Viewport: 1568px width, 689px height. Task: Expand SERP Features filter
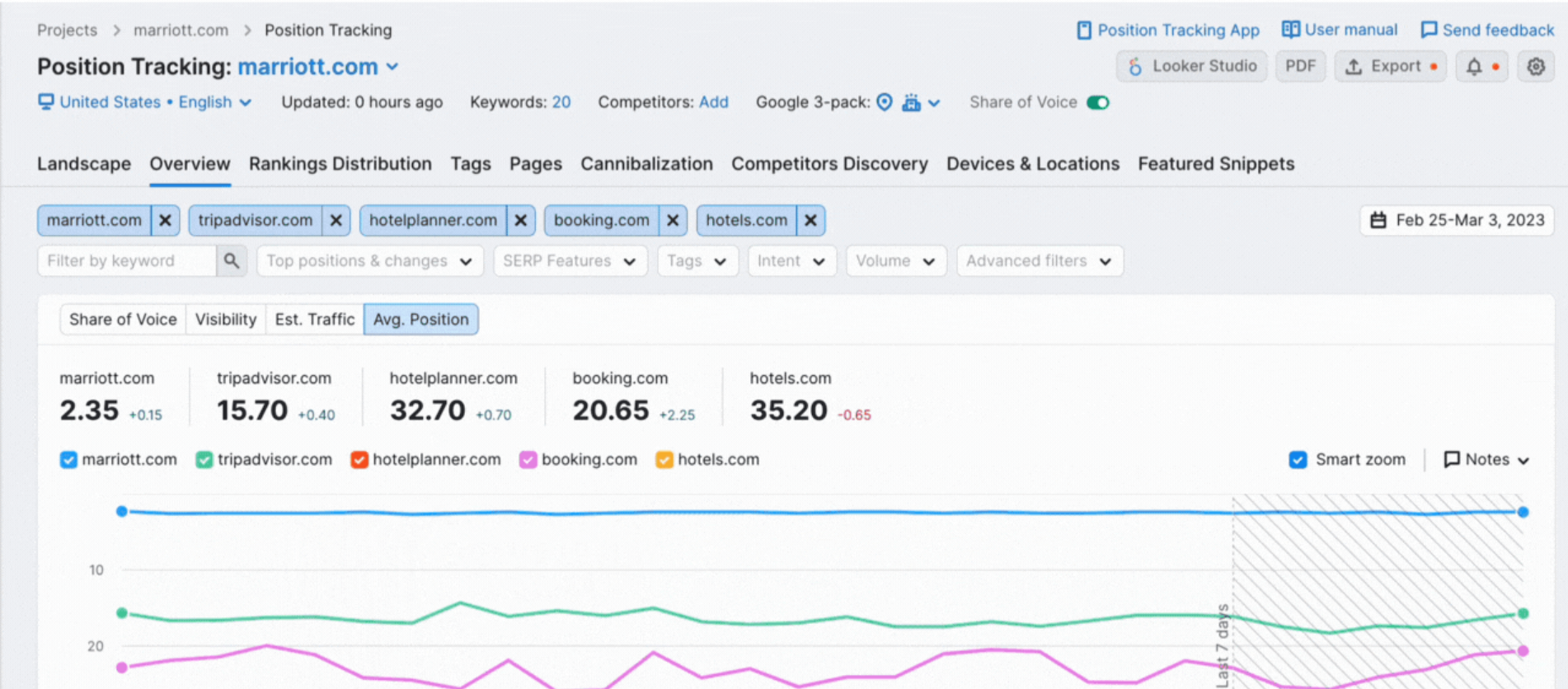coord(570,261)
